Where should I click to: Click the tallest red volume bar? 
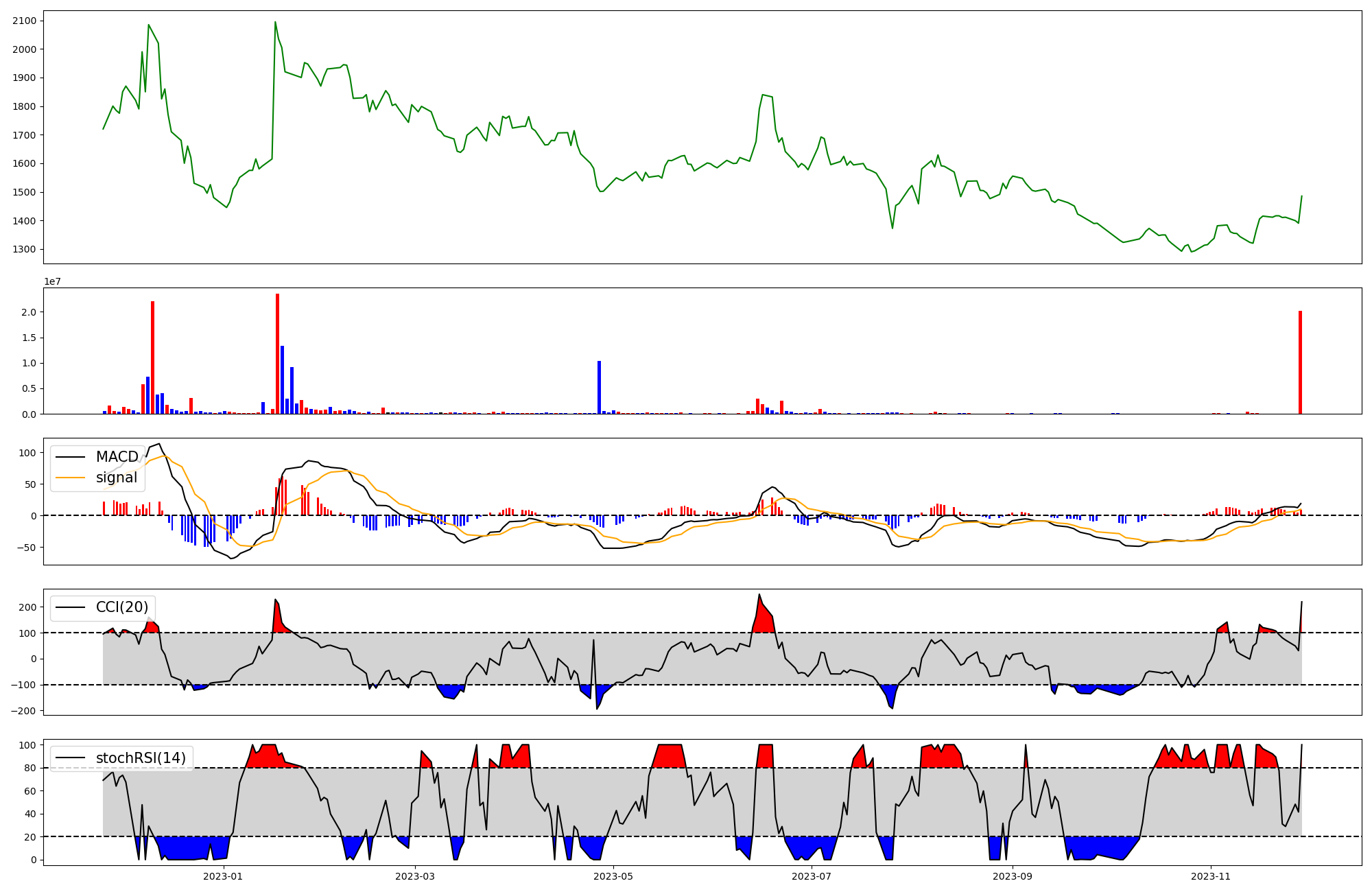(277, 353)
